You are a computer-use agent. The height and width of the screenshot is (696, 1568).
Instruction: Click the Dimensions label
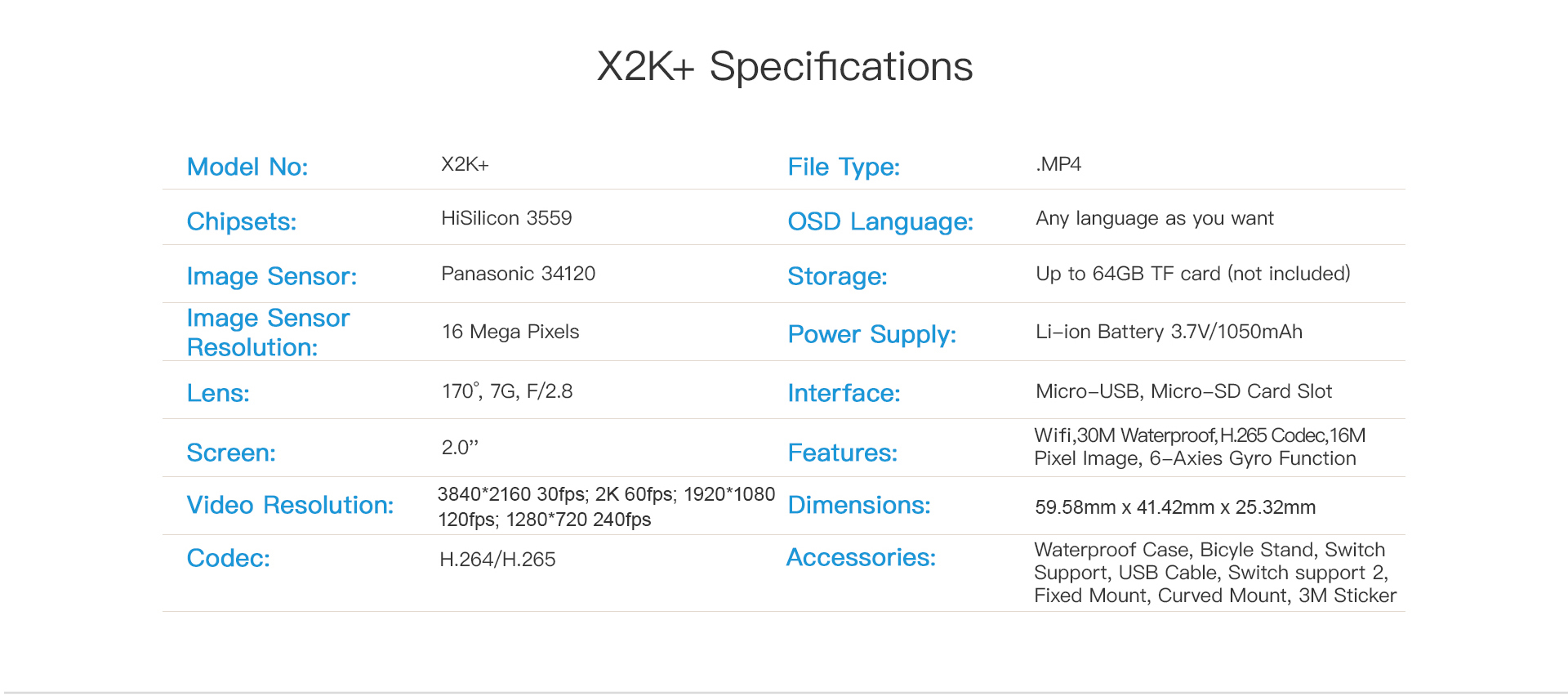pos(859,505)
